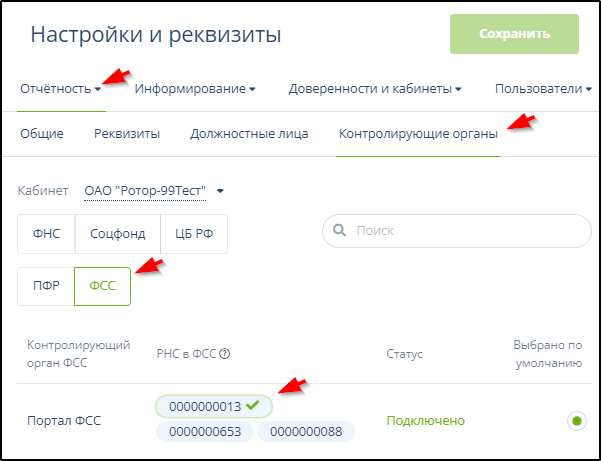Click the search magnifier icon
The width and height of the screenshot is (601, 461).
tap(340, 231)
